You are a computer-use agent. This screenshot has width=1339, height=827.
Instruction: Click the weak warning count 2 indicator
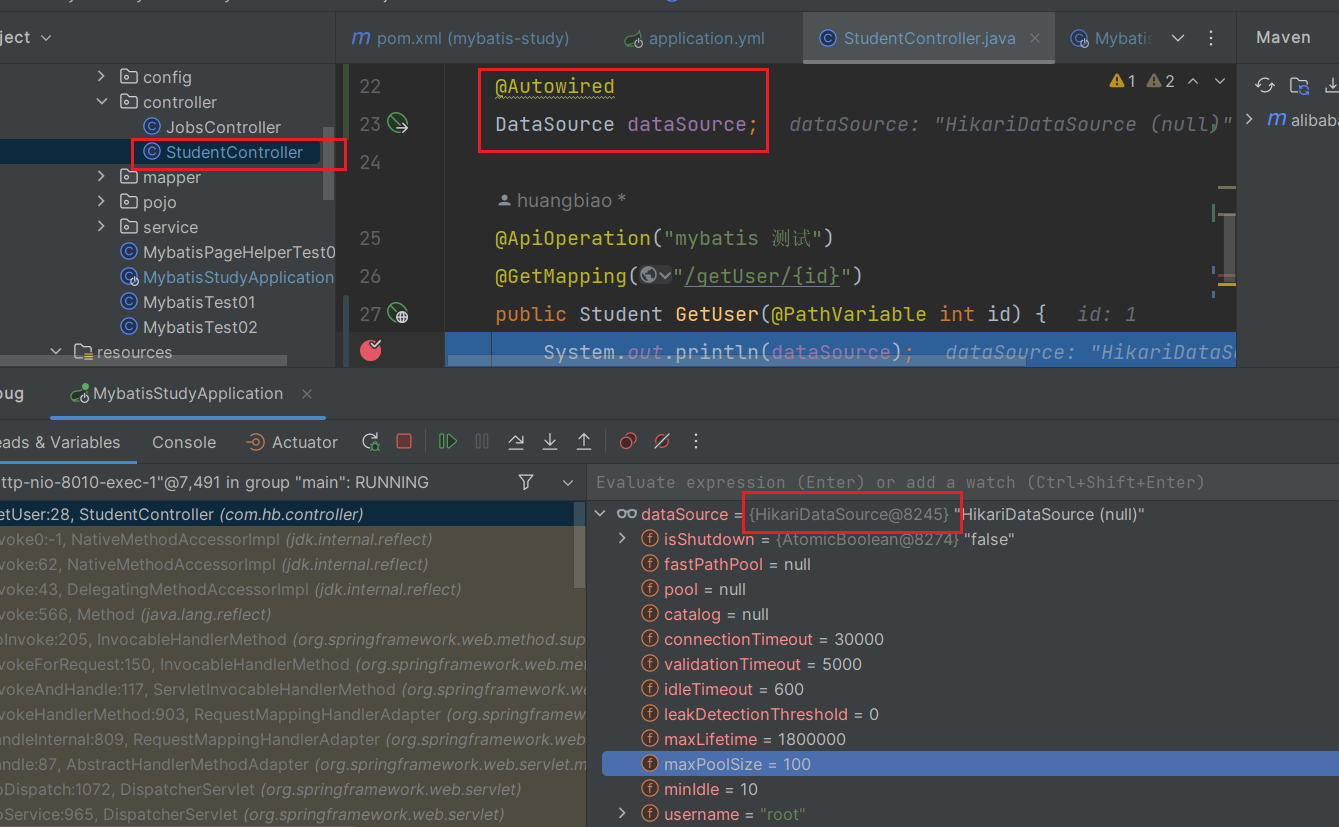click(x=1161, y=81)
